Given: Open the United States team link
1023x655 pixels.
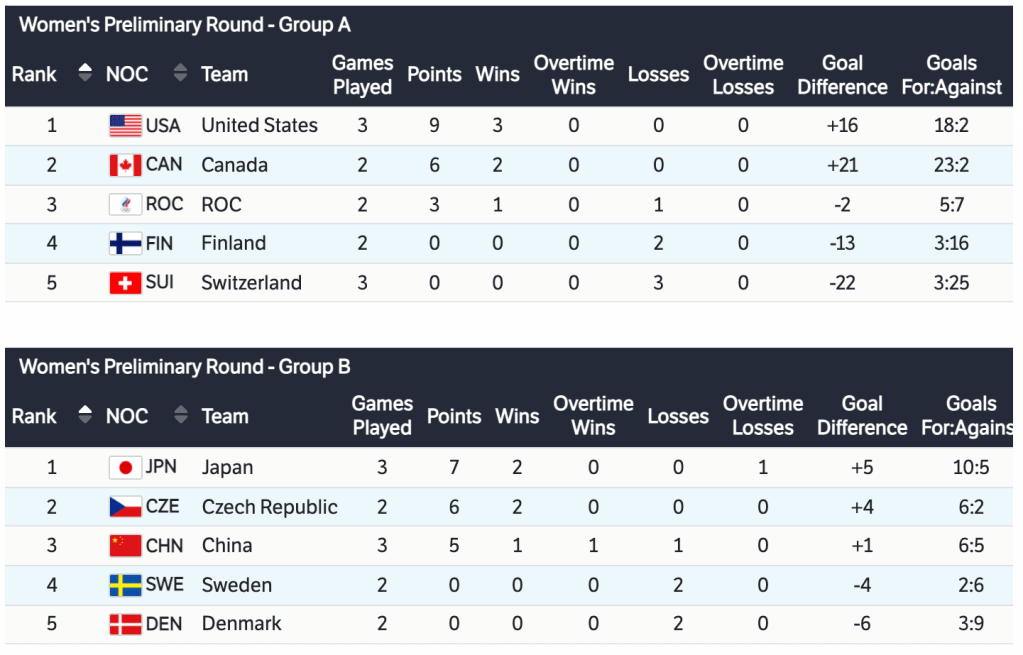Looking at the screenshot, I should [259, 126].
